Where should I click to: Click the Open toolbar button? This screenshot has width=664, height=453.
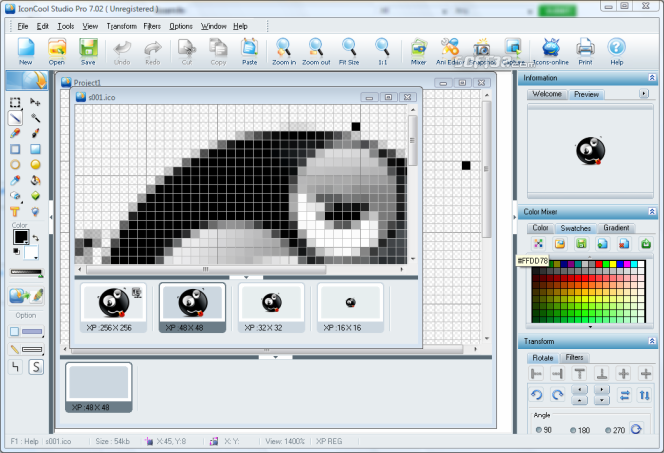coord(57,52)
